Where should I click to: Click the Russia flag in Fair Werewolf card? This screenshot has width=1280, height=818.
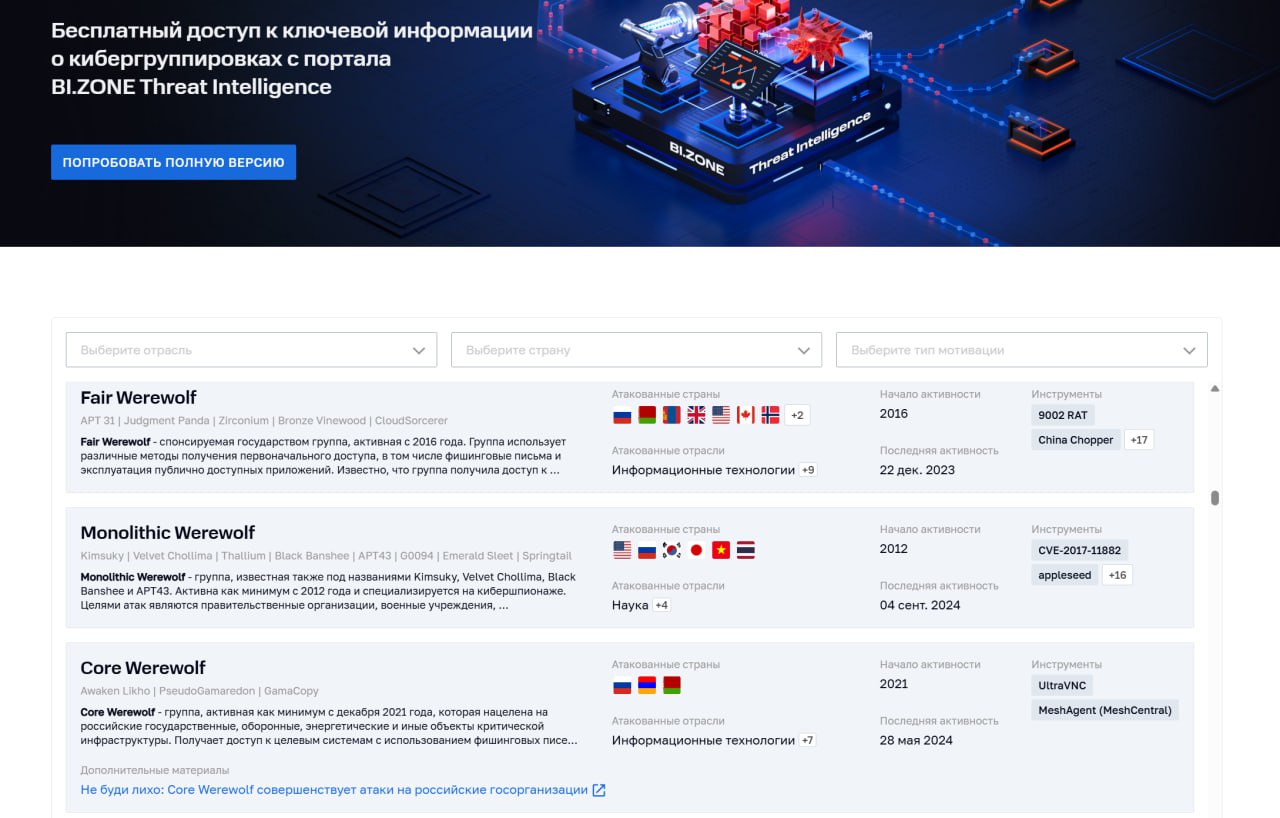coord(622,415)
